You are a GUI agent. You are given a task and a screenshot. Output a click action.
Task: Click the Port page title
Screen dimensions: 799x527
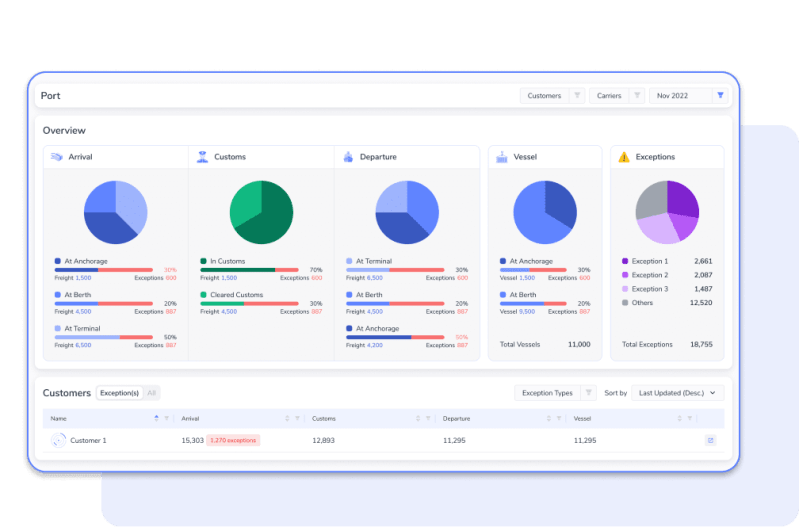click(50, 96)
